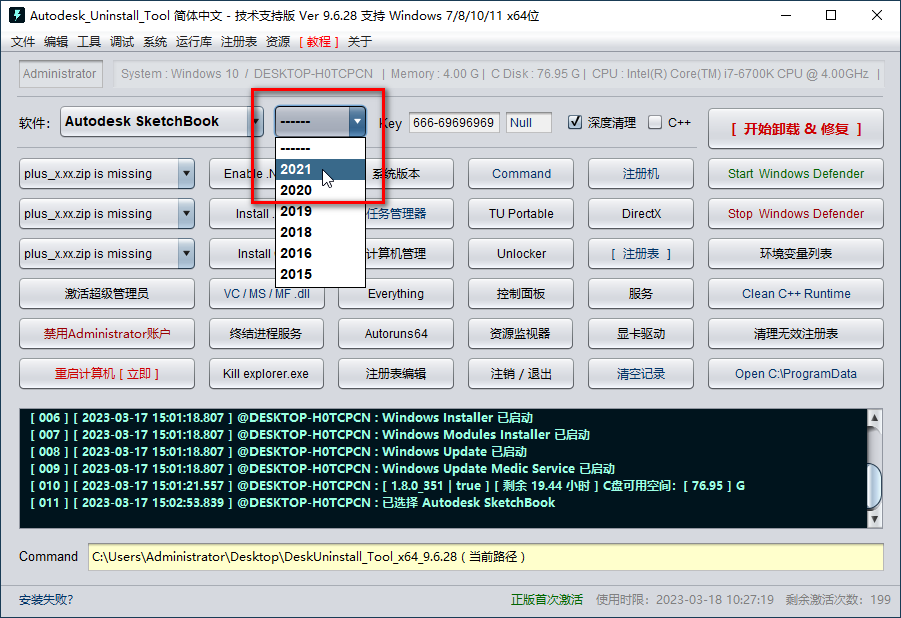Click 激活超级管理员 button
Image resolution: width=901 pixels, height=618 pixels.
pyautogui.click(x=107, y=294)
